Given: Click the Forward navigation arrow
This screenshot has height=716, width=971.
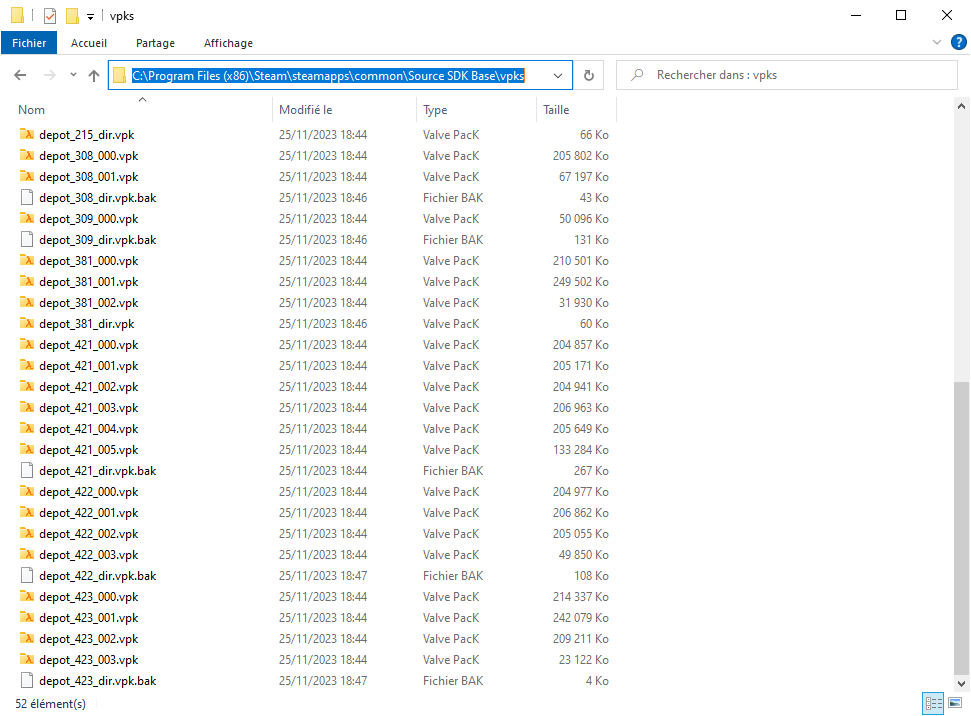Looking at the screenshot, I should click(50, 76).
